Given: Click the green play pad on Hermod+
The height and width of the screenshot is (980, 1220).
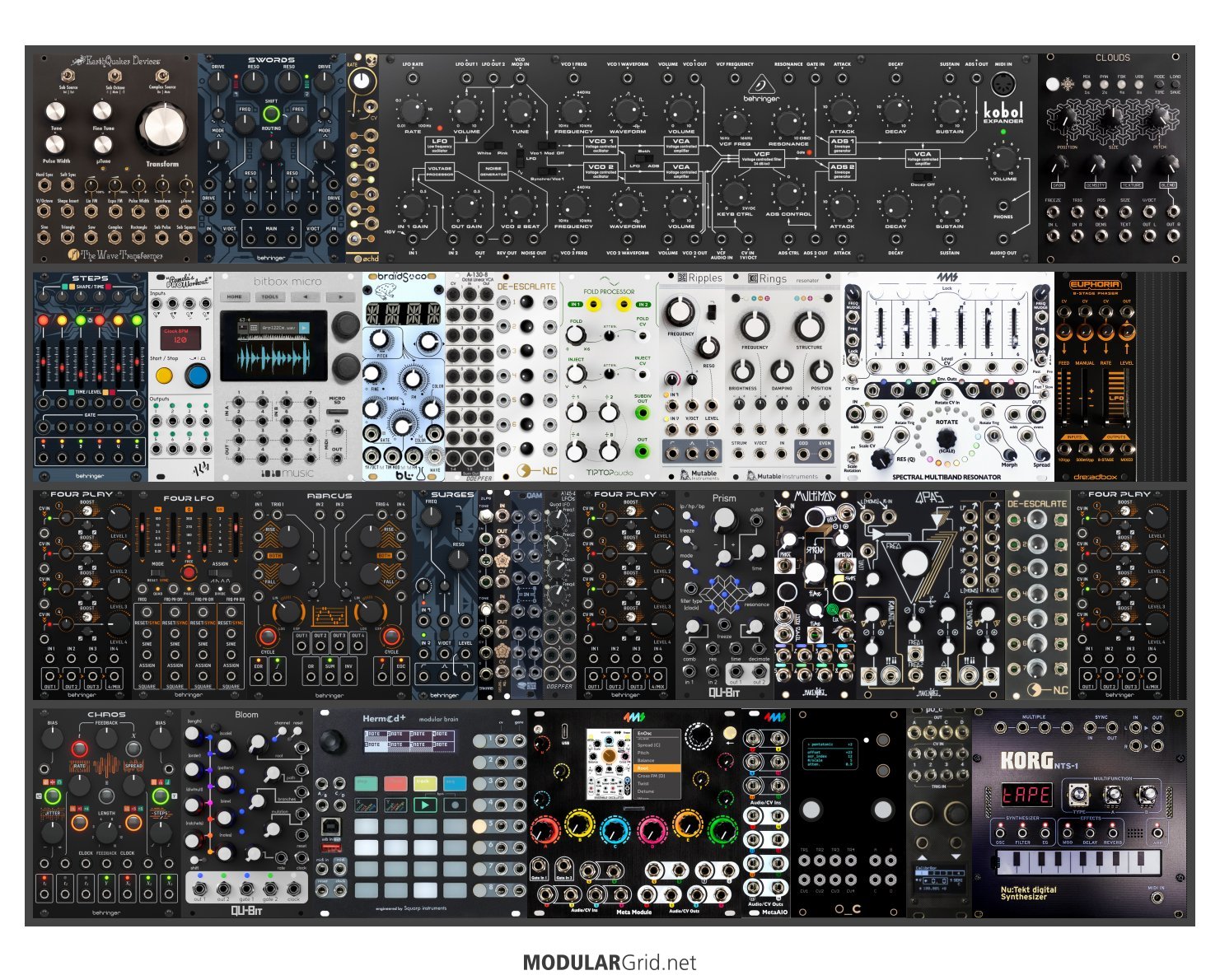Looking at the screenshot, I should tap(425, 805).
